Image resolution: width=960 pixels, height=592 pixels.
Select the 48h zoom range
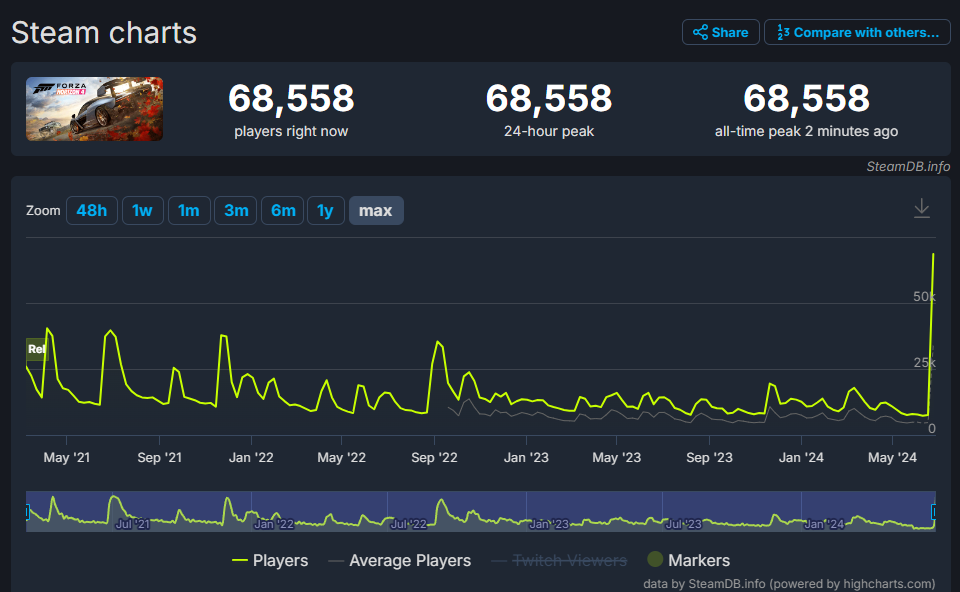pos(91,211)
